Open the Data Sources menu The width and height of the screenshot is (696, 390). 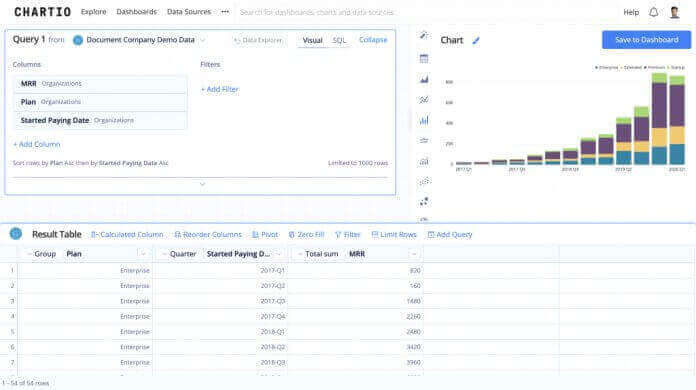coord(189,12)
